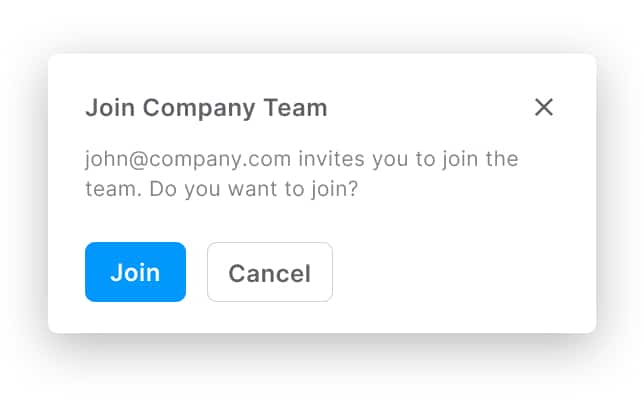The height and width of the screenshot is (405, 644).
Task: Click the X icon in the dialog
Action: (x=543, y=108)
